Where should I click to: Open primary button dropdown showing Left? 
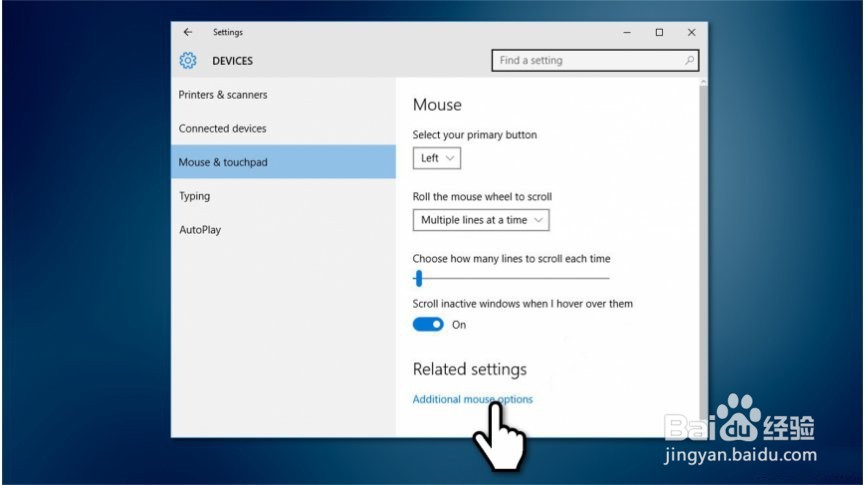[x=436, y=158]
